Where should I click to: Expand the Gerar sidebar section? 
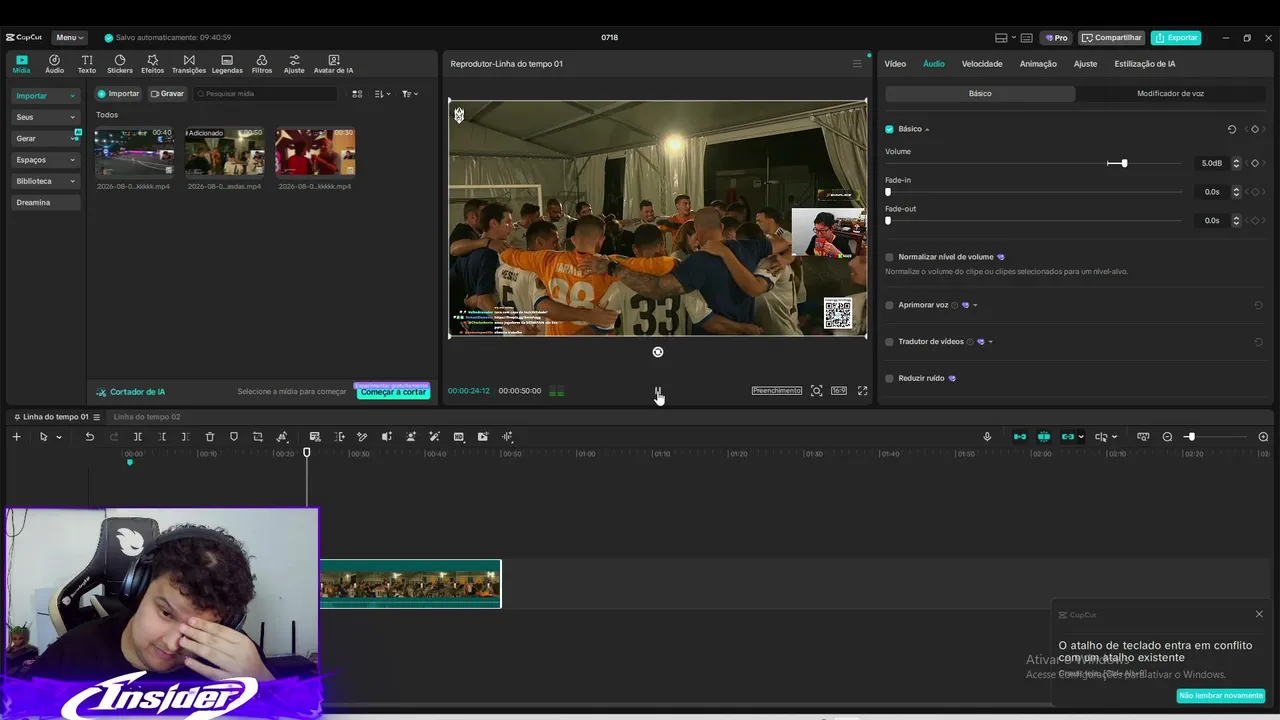pos(46,138)
